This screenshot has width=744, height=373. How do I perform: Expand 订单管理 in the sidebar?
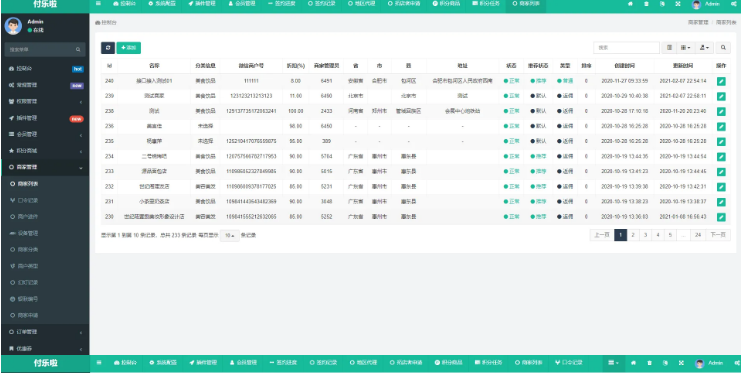(45, 332)
